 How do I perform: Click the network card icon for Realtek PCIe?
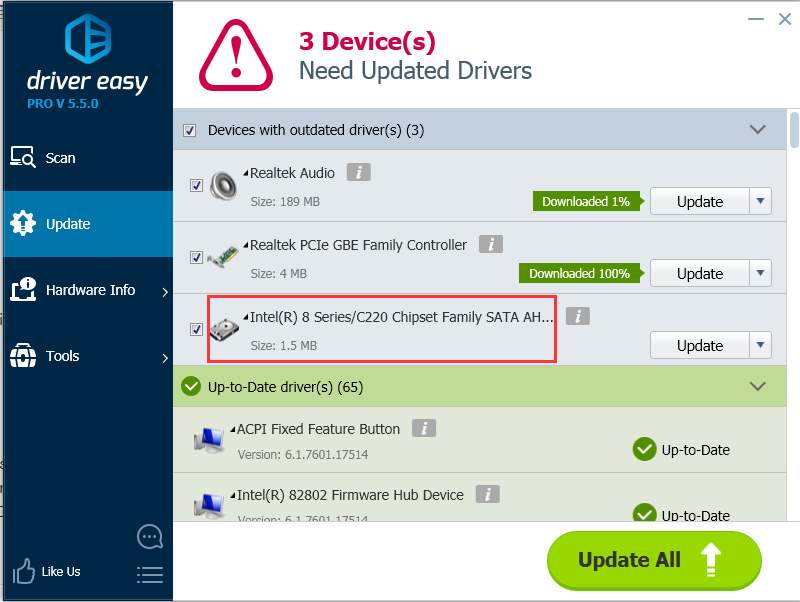pos(223,257)
